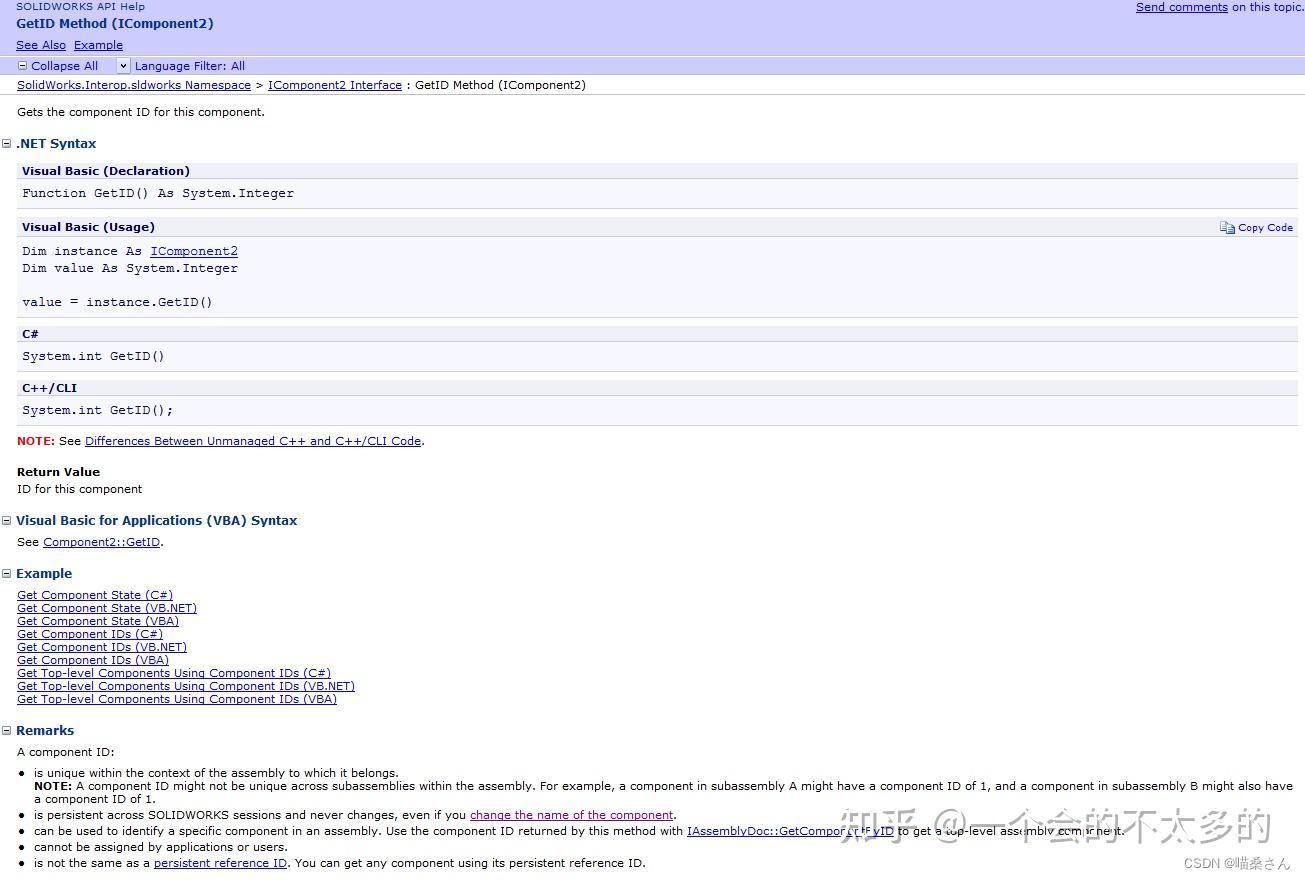
Task: Click 'Gets the component ID for this component.' text
Action: [141, 112]
